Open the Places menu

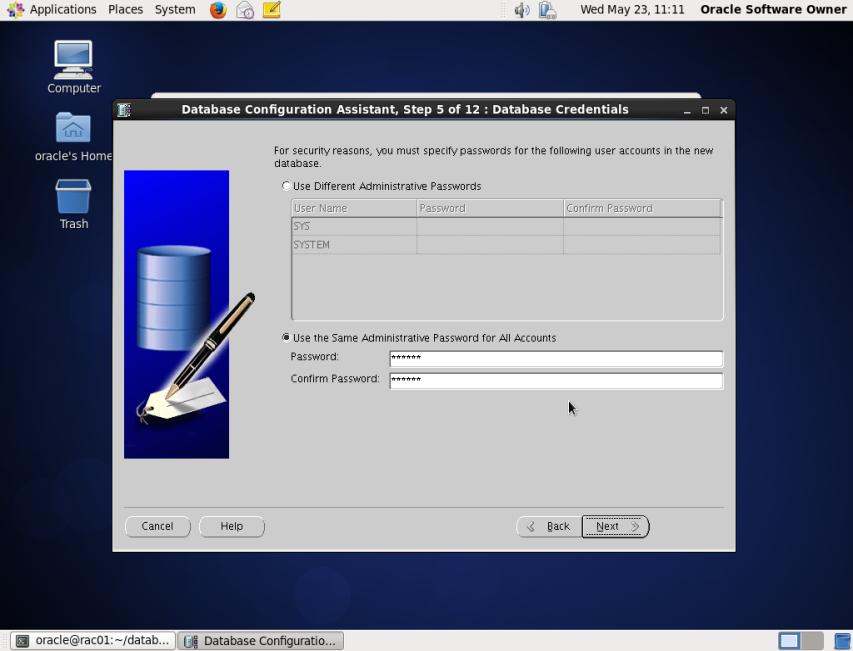(x=124, y=10)
